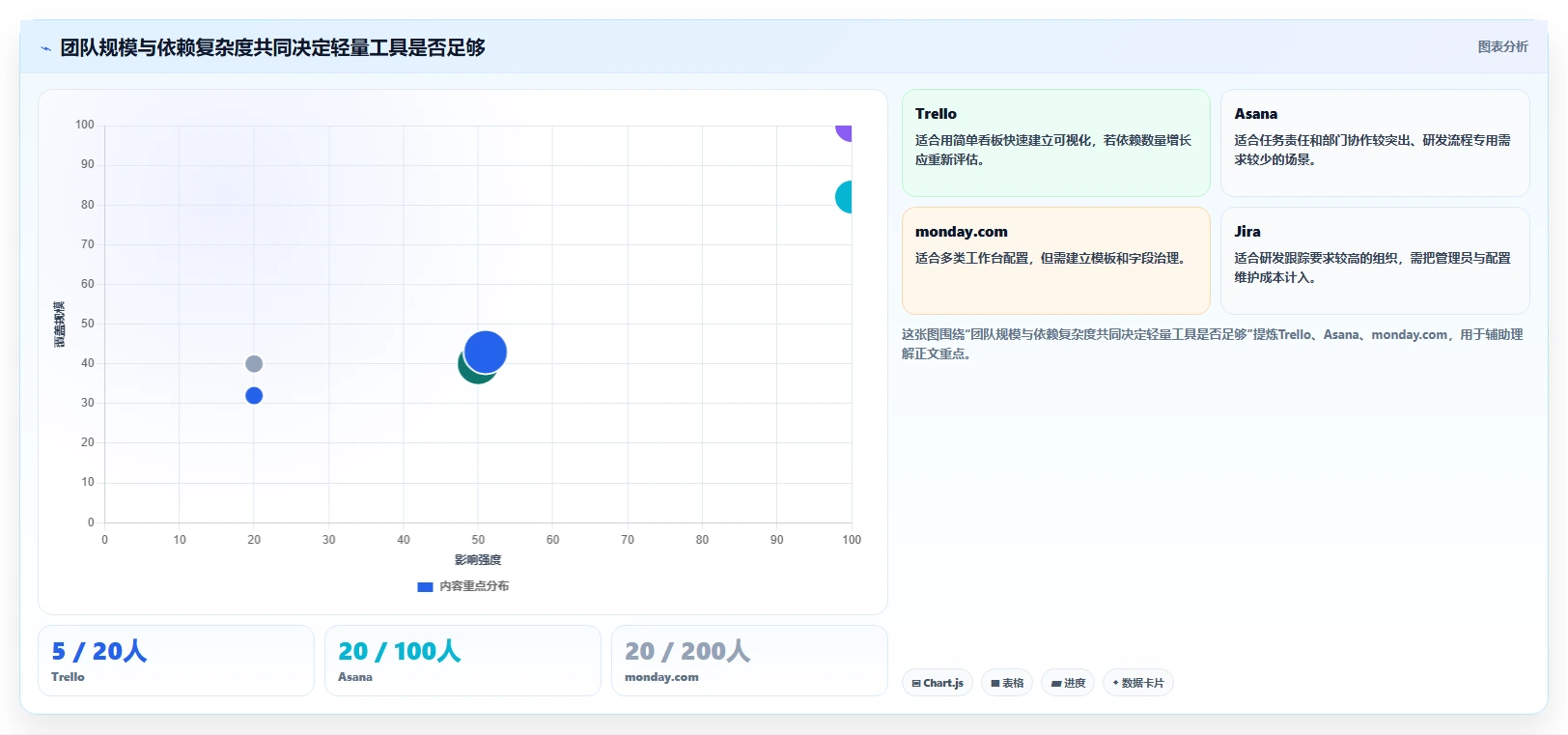
Task: Select the large blue bubble near 50
Action: (x=486, y=352)
